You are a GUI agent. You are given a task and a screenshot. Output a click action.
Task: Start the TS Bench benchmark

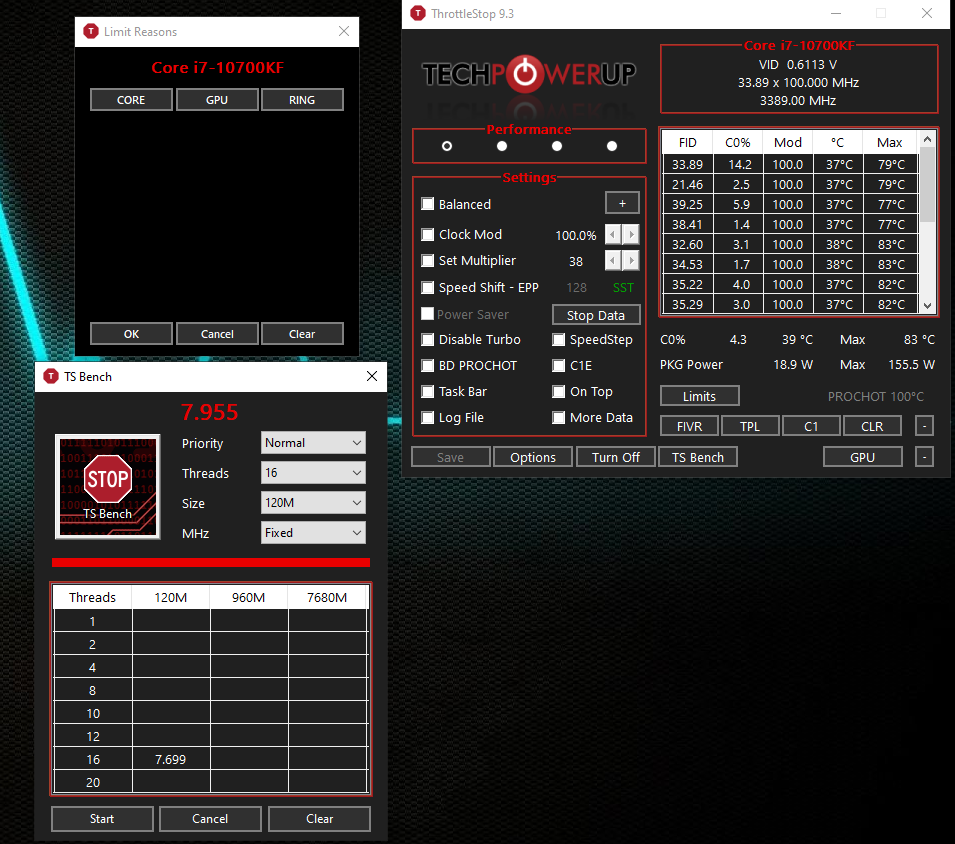click(102, 818)
